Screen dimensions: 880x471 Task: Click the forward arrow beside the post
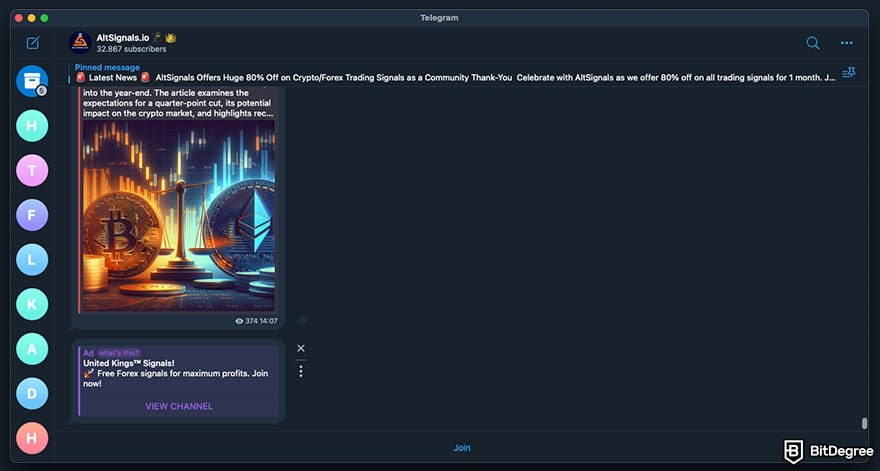pos(302,320)
